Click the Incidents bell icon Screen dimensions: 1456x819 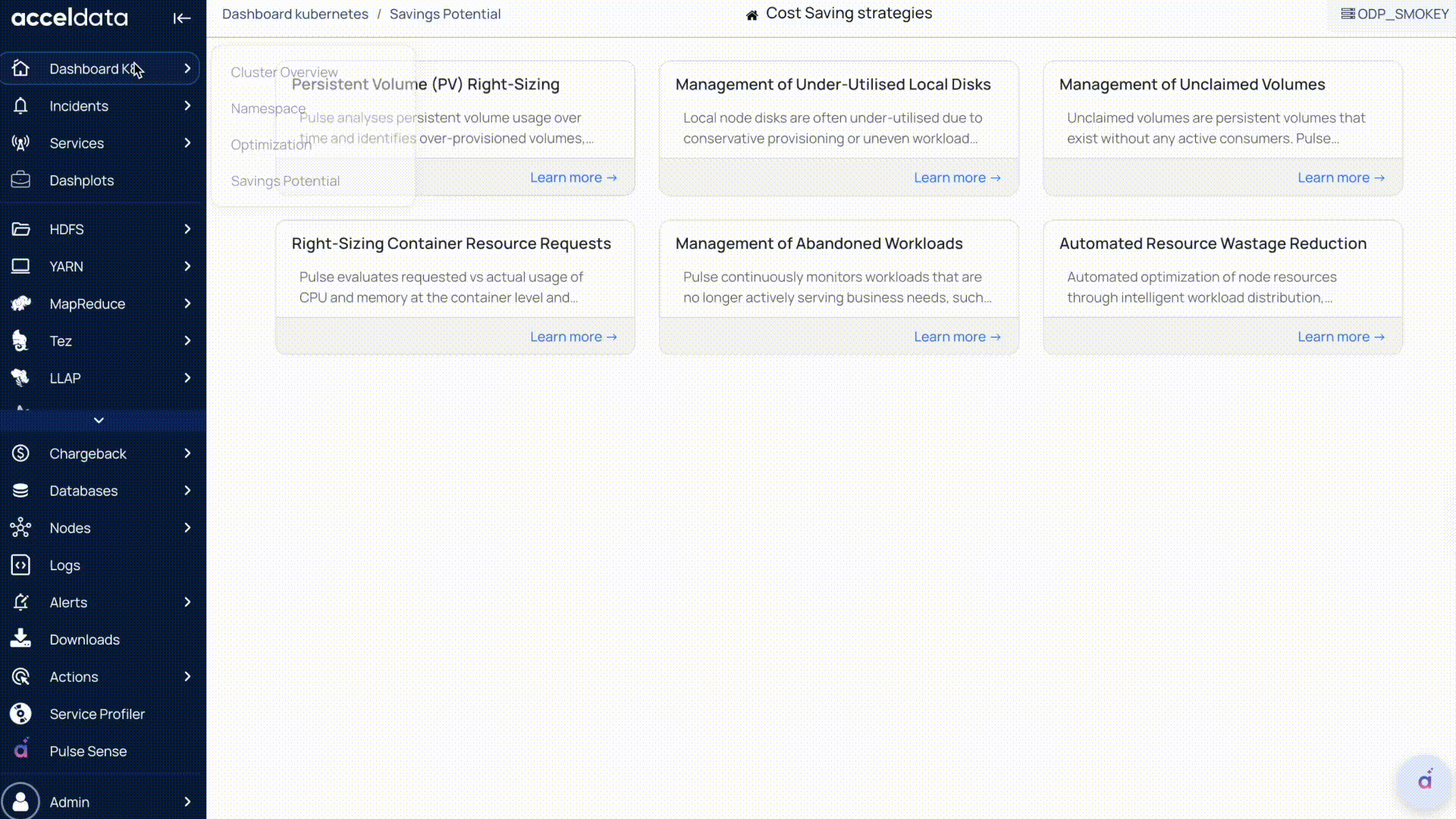click(20, 106)
